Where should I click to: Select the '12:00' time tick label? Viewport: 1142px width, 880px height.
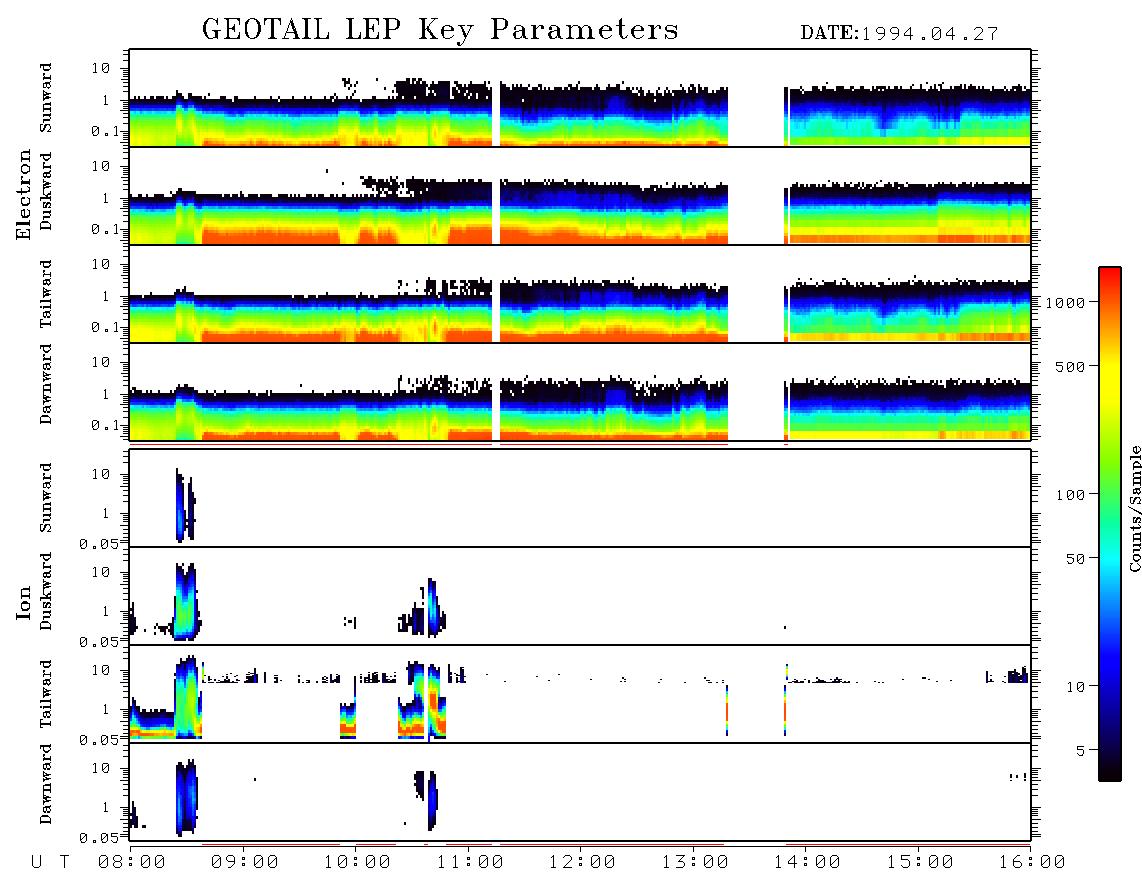pyautogui.click(x=582, y=862)
